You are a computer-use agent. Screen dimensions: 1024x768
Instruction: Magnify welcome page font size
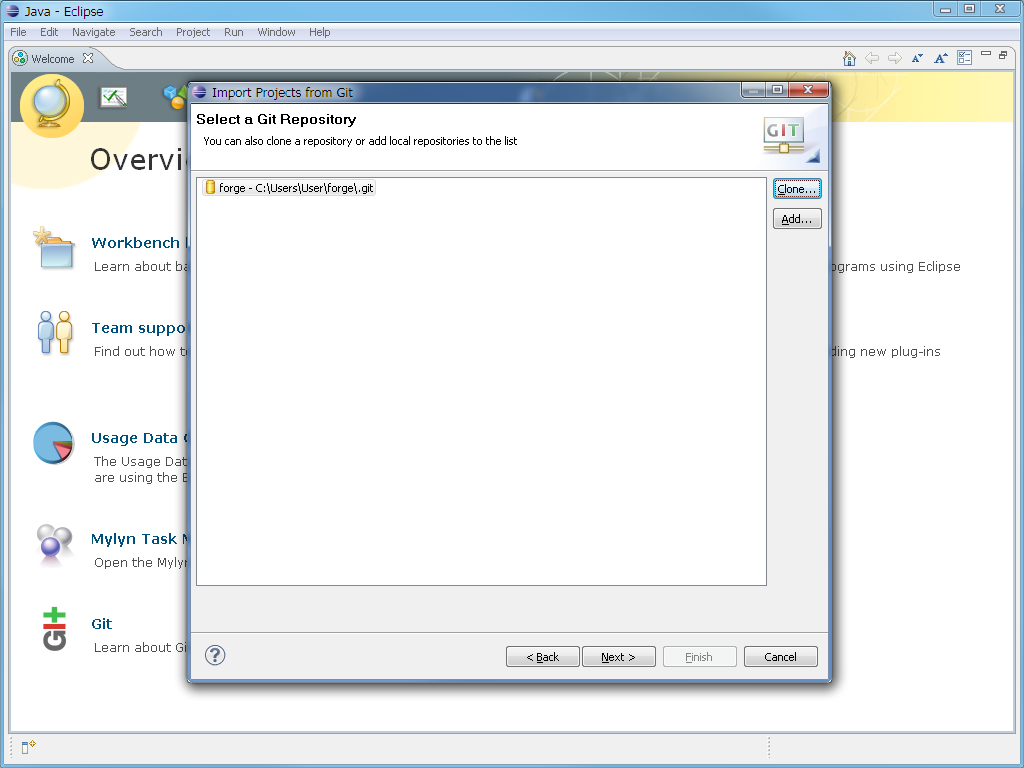click(940, 58)
